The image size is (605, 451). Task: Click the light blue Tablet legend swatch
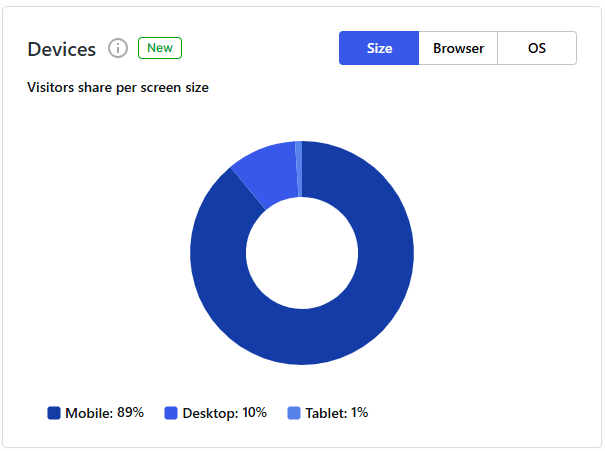pos(294,413)
